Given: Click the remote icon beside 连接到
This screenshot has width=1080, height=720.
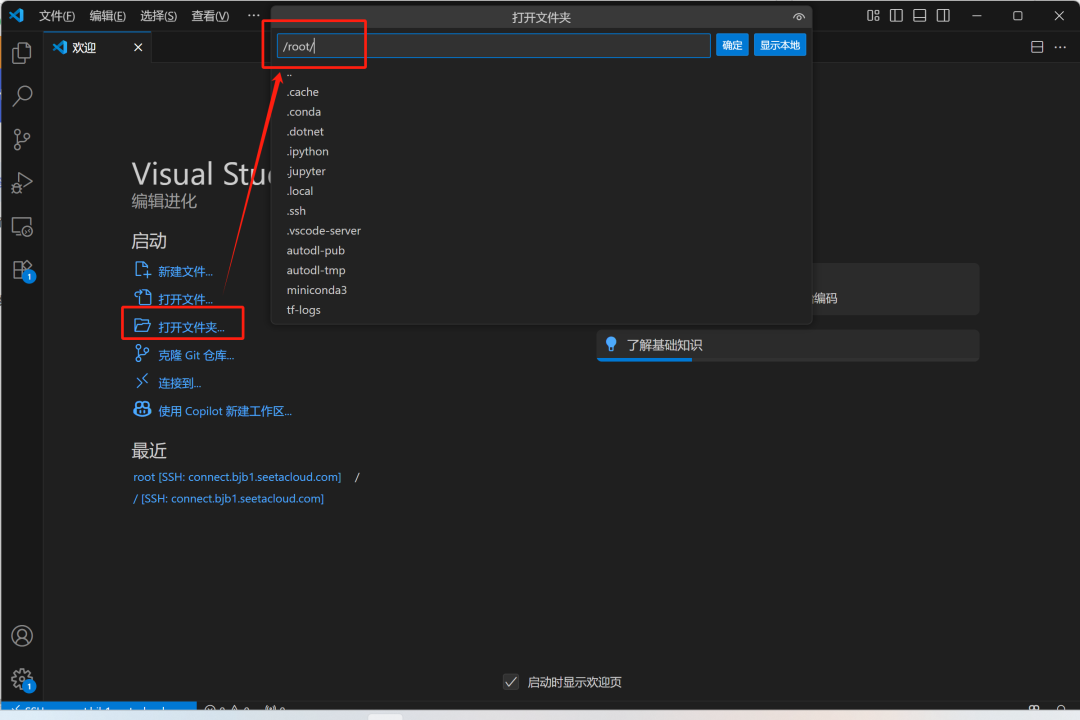Looking at the screenshot, I should tap(142, 381).
